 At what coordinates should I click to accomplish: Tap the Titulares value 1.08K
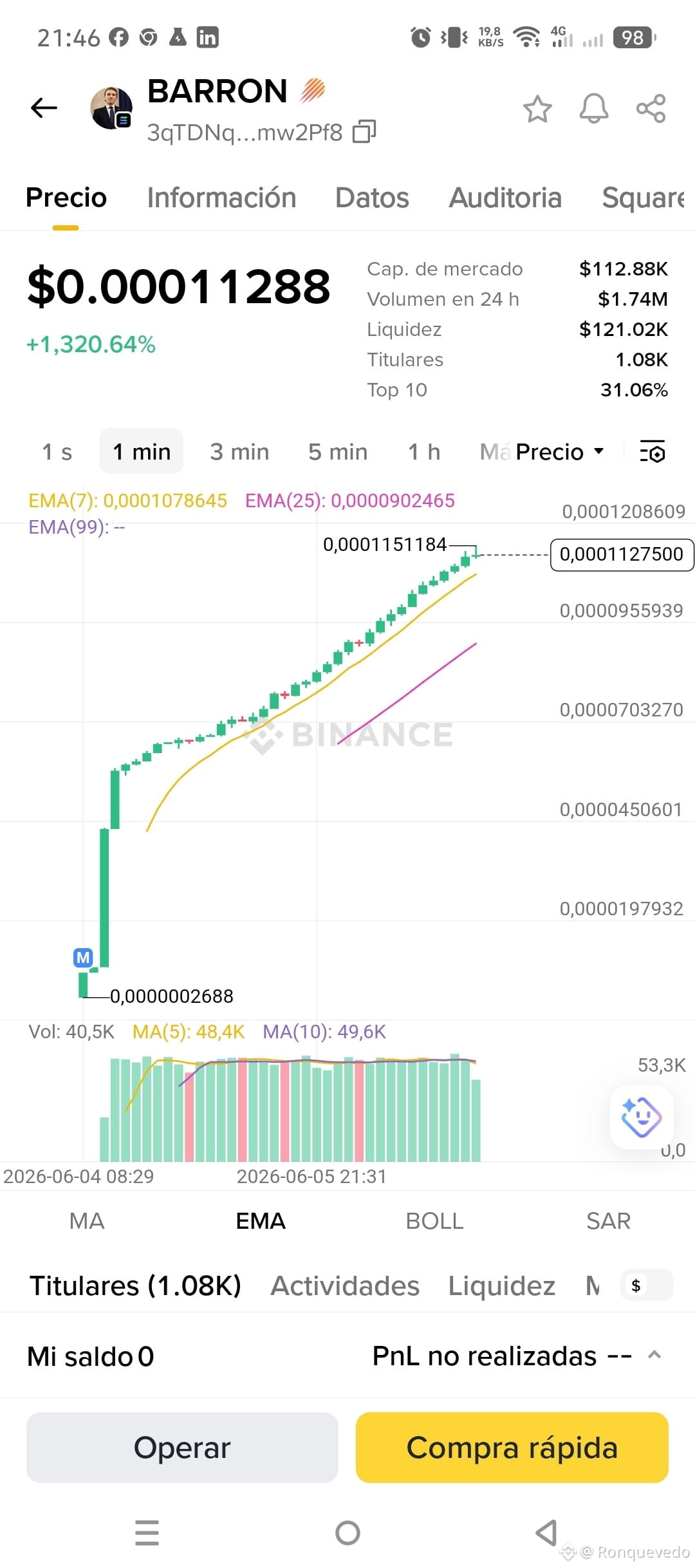click(642, 359)
